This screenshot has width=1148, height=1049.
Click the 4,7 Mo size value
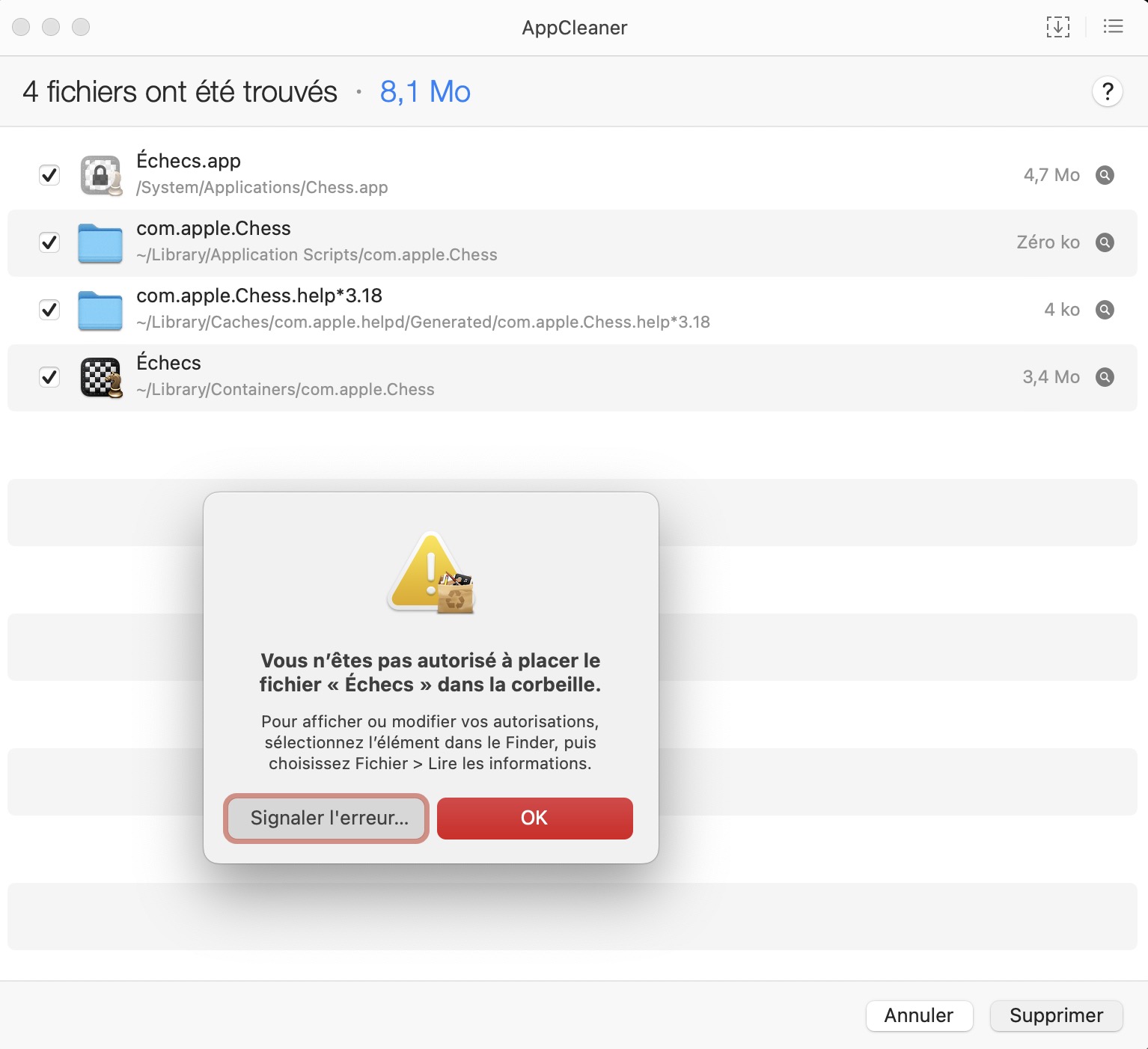tap(1051, 175)
